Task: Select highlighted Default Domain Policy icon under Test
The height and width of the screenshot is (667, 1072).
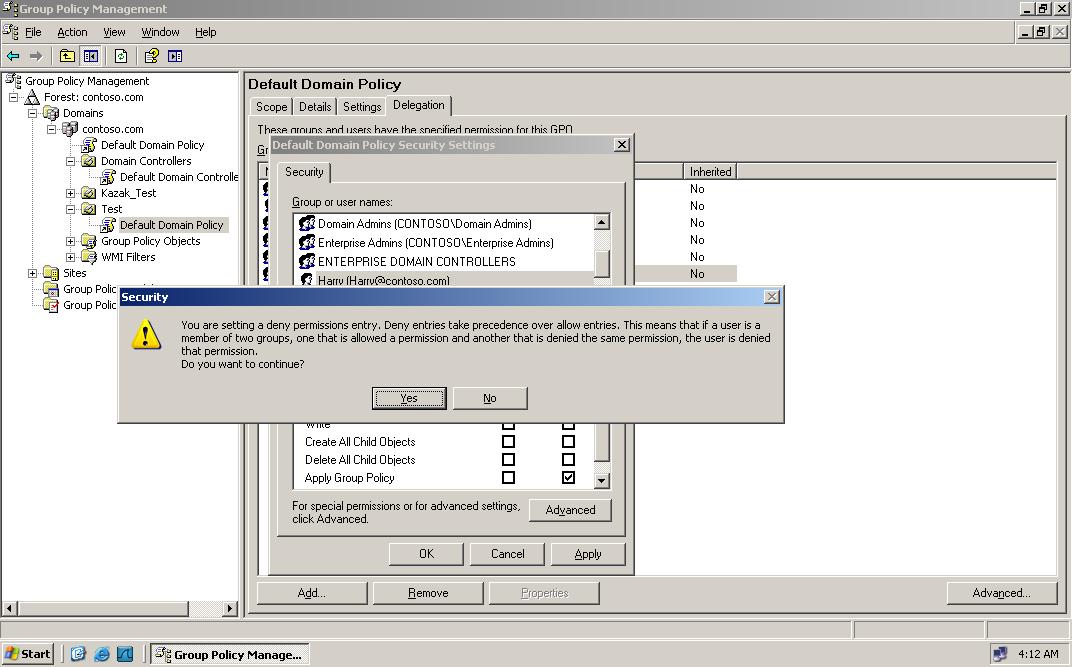Action: click(108, 225)
